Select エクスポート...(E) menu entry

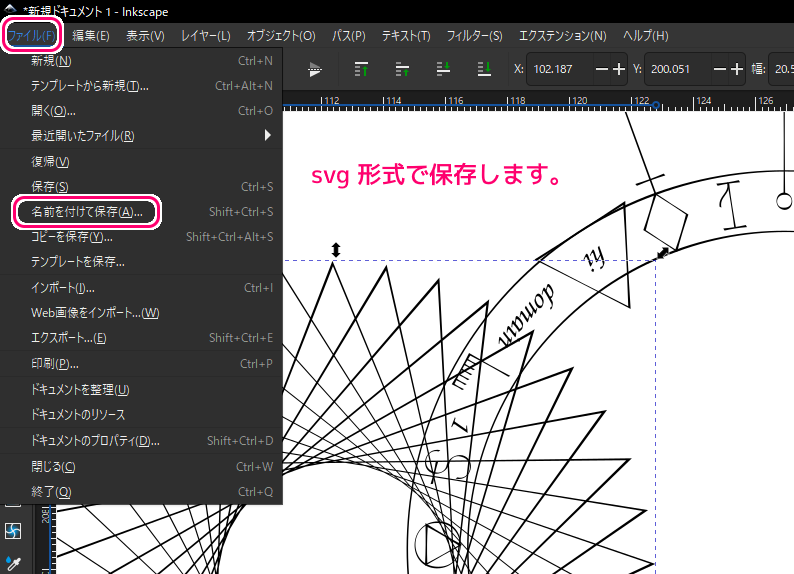68,338
